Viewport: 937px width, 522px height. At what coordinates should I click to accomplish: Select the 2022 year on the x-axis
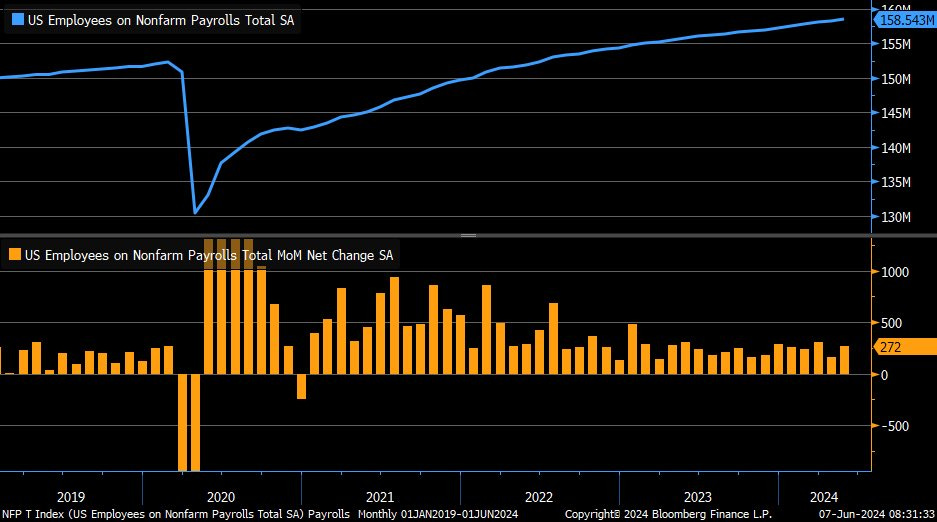coord(538,496)
